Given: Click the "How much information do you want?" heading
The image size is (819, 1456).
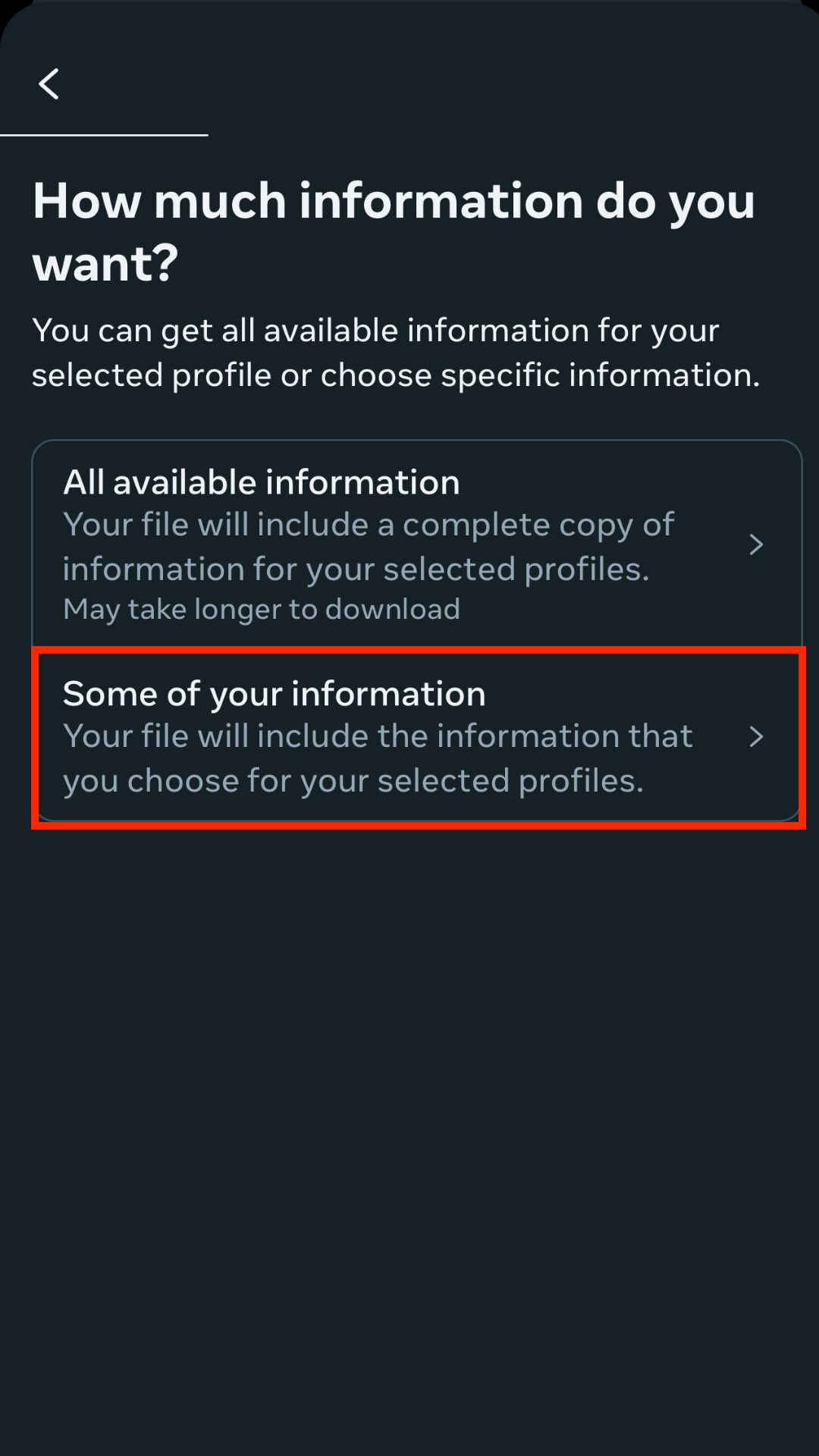Looking at the screenshot, I should (394, 231).
